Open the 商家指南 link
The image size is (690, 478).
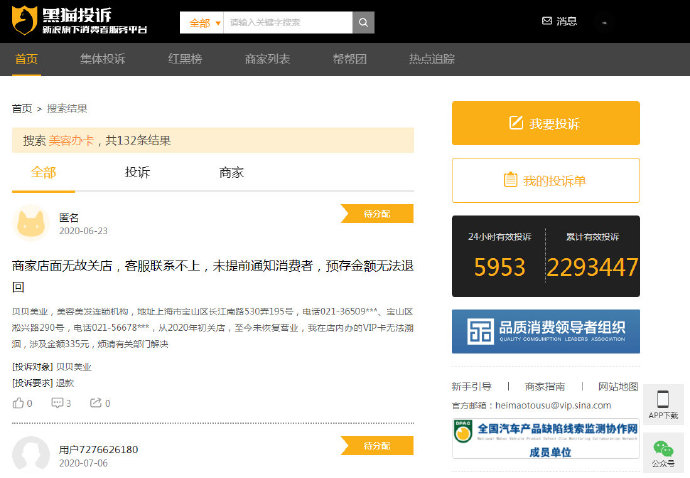click(545, 386)
